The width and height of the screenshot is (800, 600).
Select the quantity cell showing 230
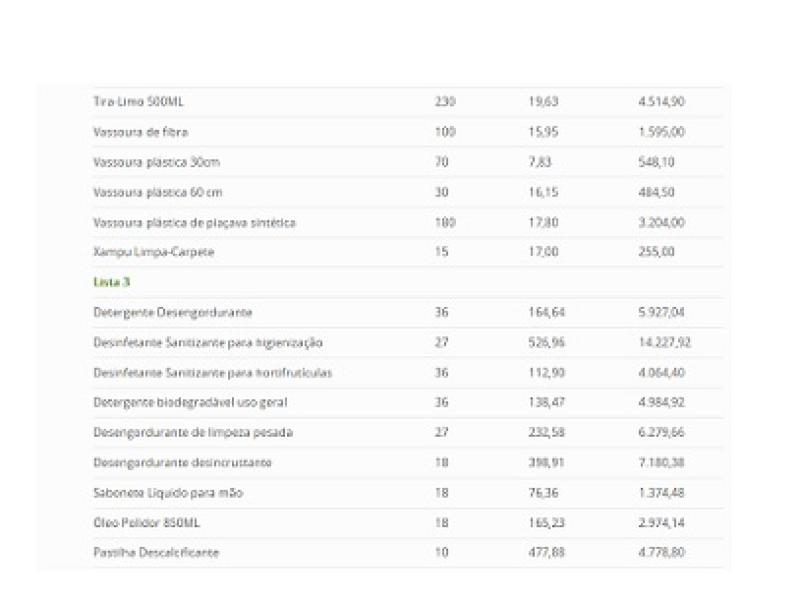pos(445,102)
